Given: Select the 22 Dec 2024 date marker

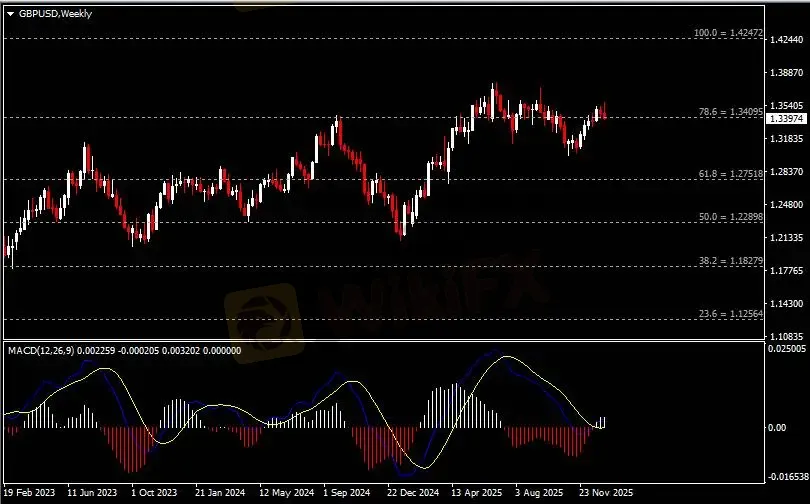Looking at the screenshot, I should [412, 493].
